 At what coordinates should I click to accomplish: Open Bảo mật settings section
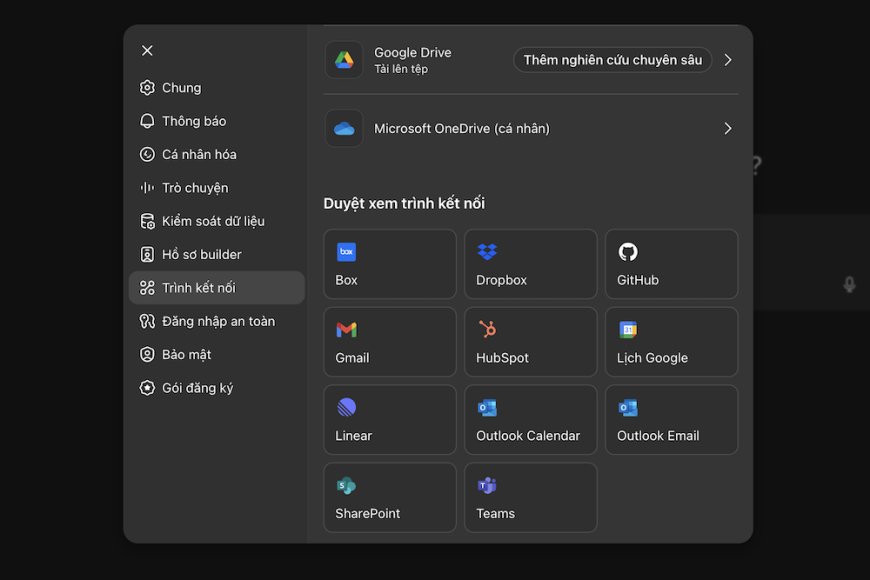click(x=186, y=355)
